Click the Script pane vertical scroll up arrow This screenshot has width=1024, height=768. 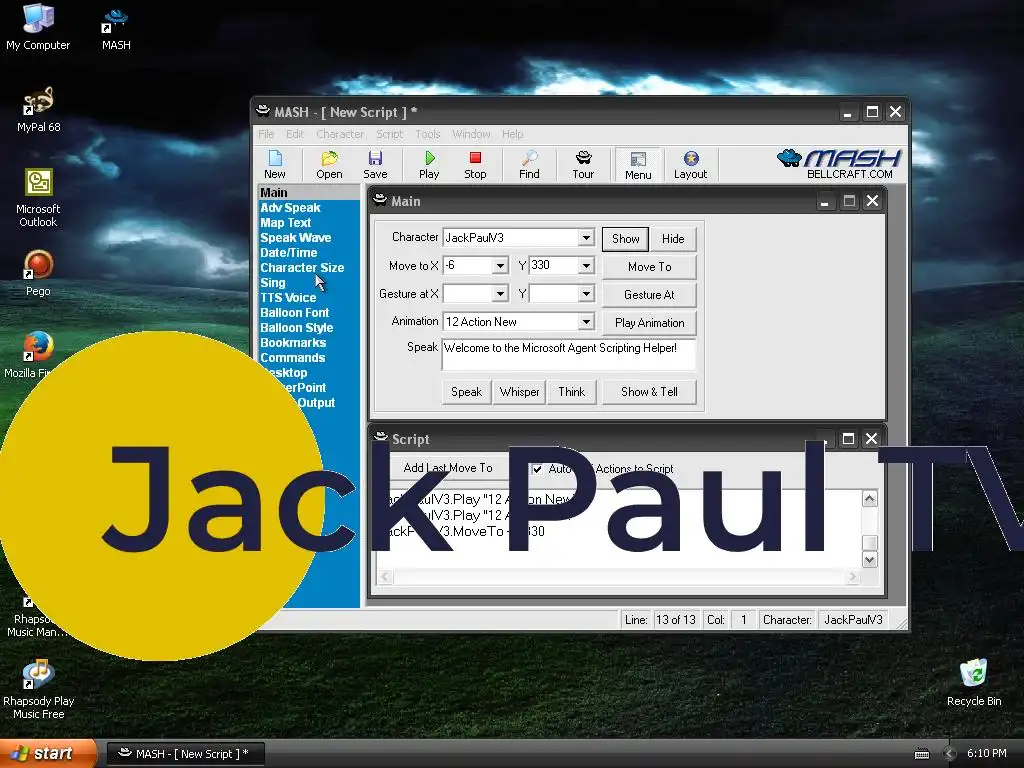869,499
